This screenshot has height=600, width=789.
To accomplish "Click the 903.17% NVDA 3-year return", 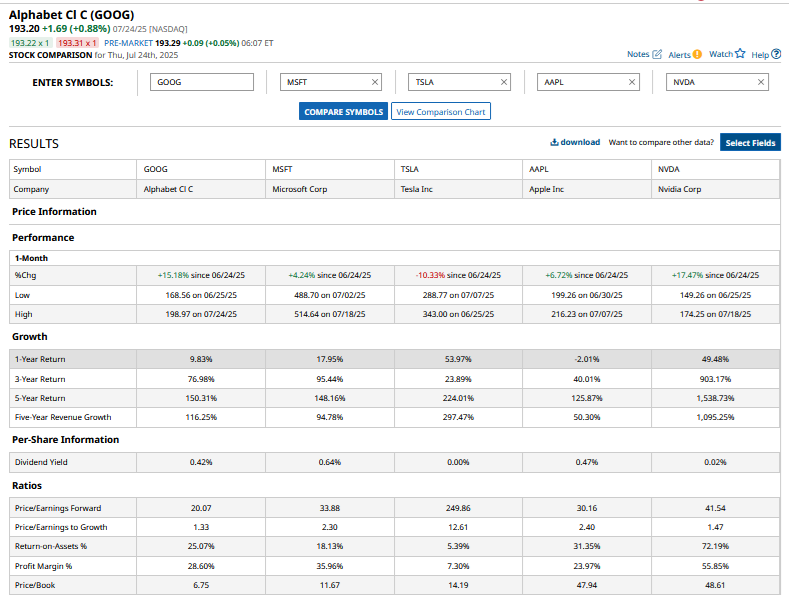I will click(716, 379).
